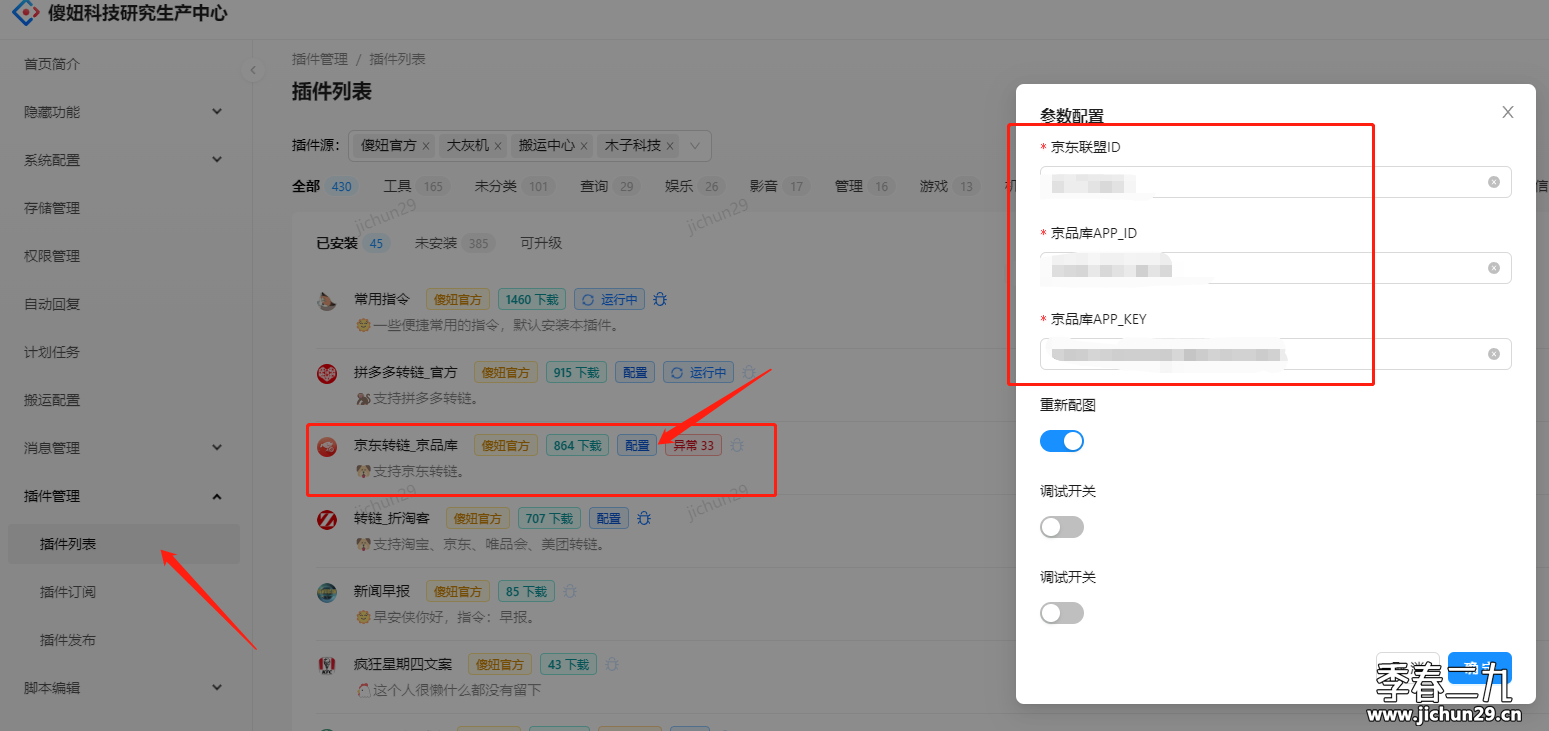
Task: Remove the 大灰机 source tag via its x
Action: 497,145
